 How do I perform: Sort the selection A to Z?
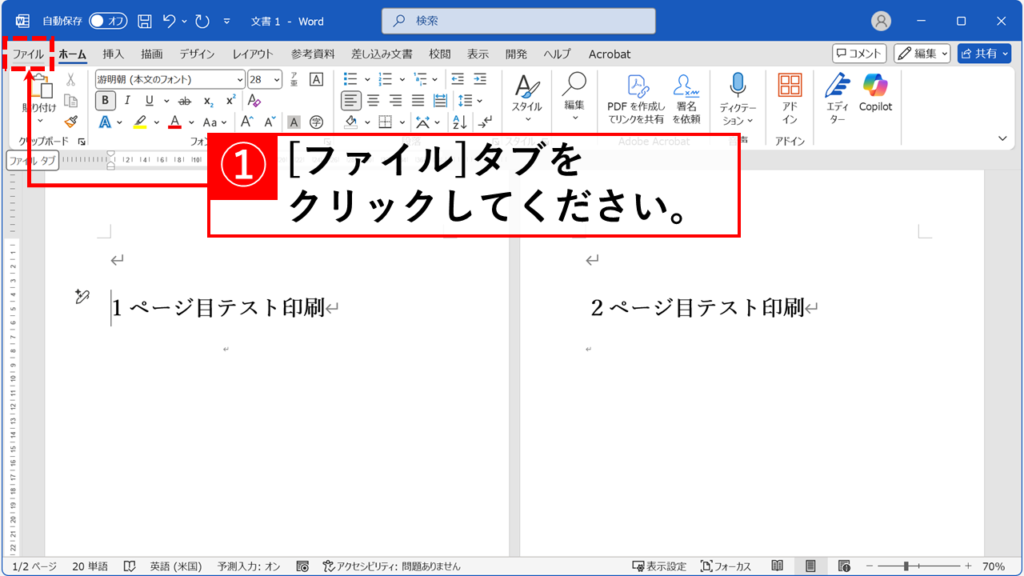tap(459, 122)
